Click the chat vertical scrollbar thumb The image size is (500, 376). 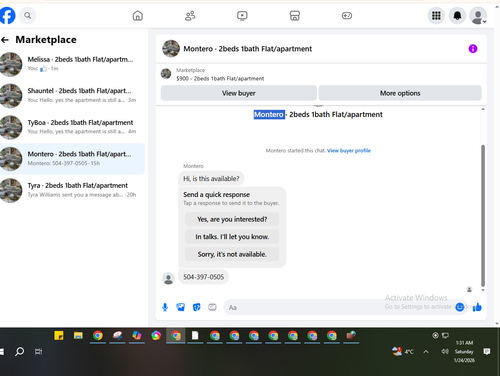click(x=483, y=216)
